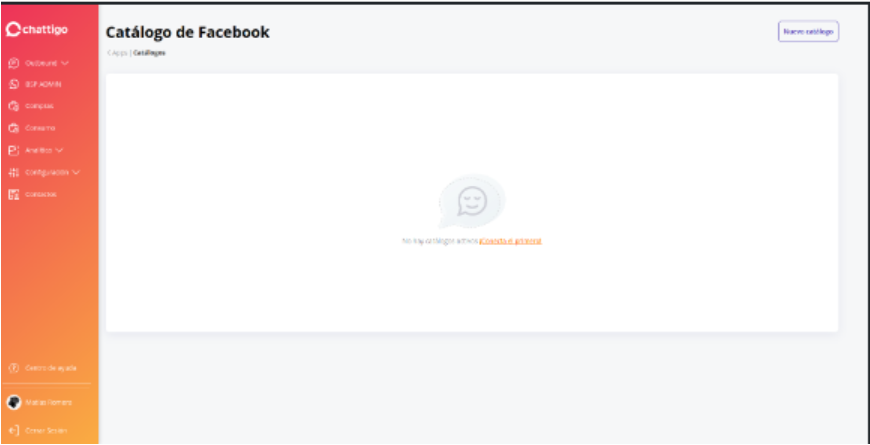Click the Configuración sliders icon

point(14,173)
